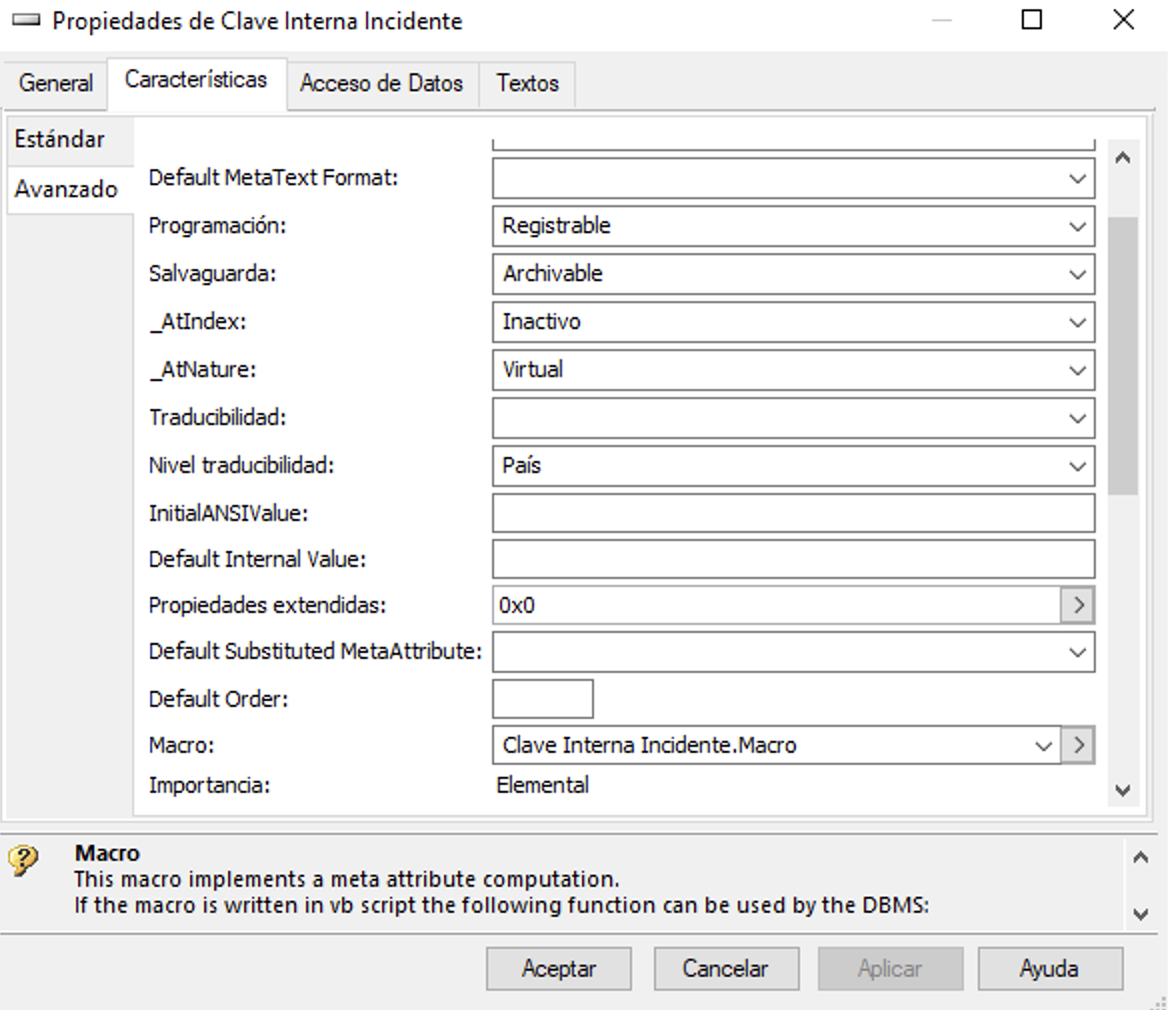The width and height of the screenshot is (1168, 1010).
Task: Open the Default MetaText Format dropdown
Action: coord(1077,179)
